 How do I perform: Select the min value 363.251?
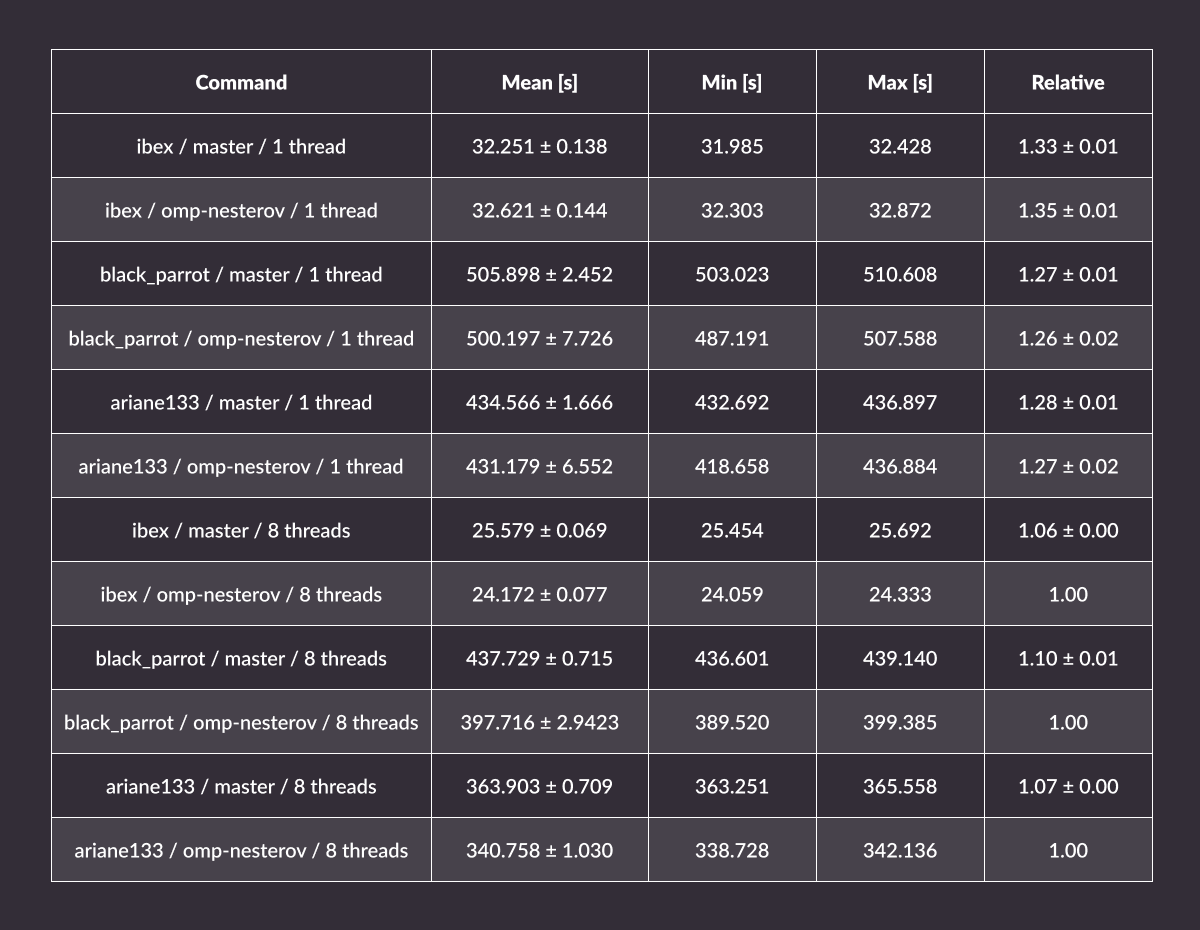click(x=732, y=786)
